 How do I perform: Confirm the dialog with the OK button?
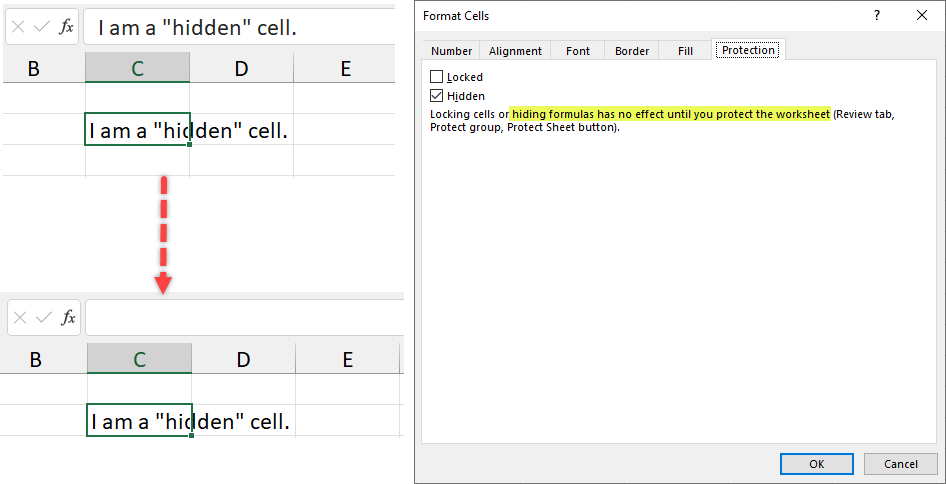[x=816, y=463]
